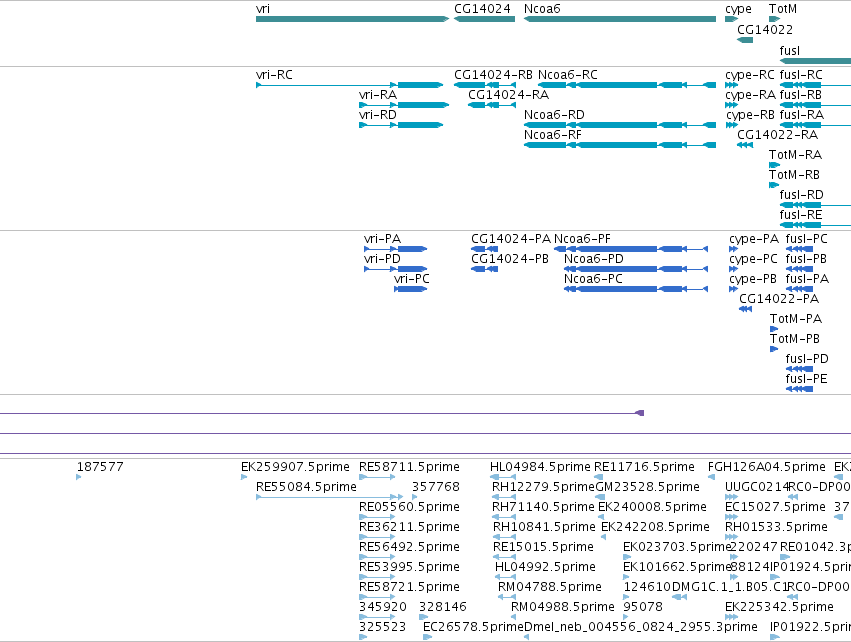
Task: Select the CG14024-RA transcript glyph
Action: [492, 105]
